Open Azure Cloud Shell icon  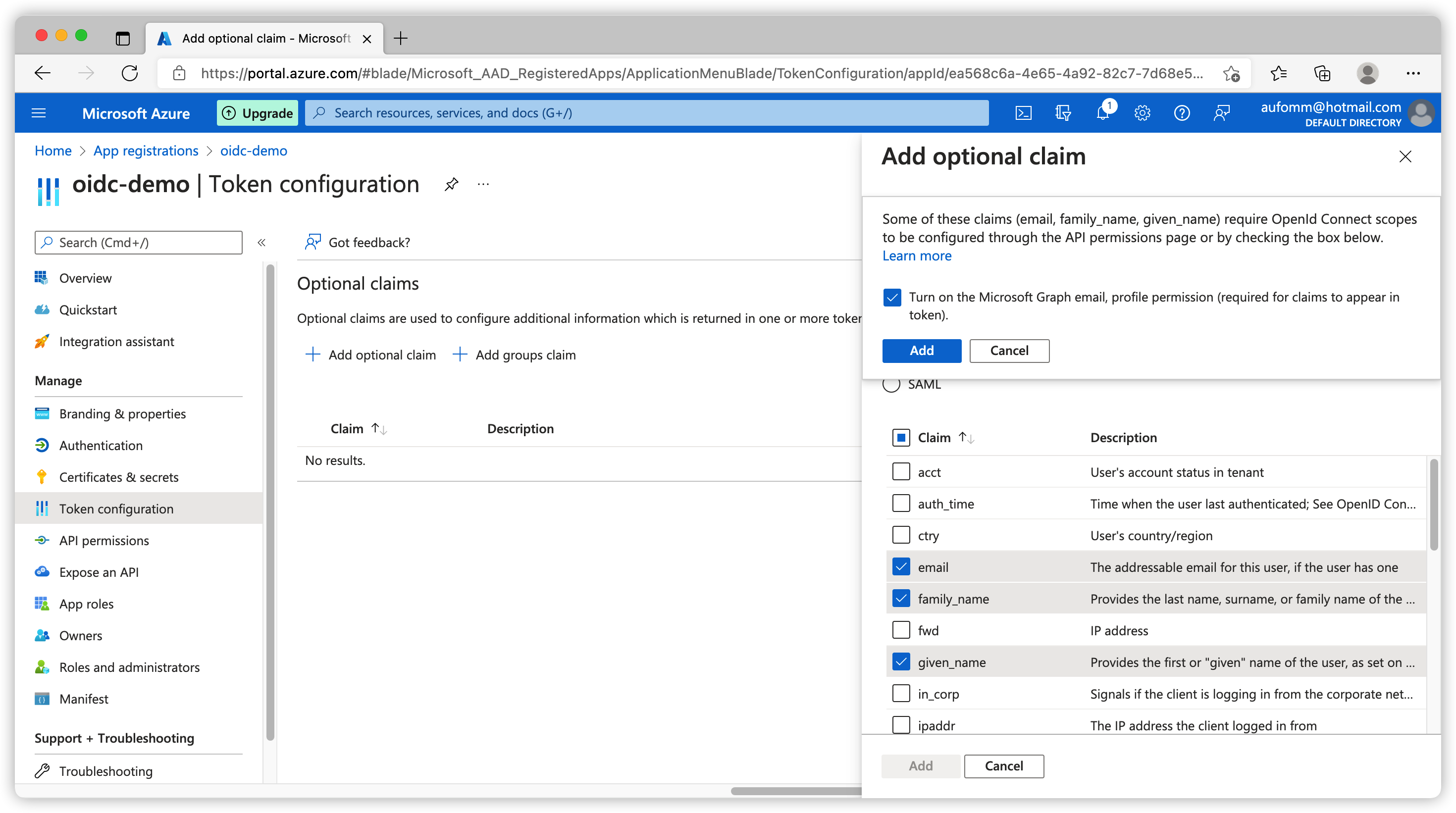(x=1024, y=113)
